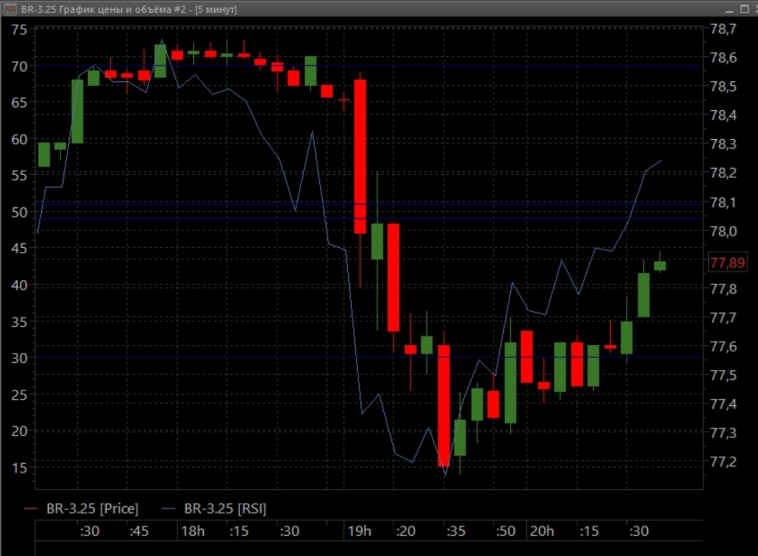Viewport: 758px width, 556px height.
Task: Click the 19h mark on time axis
Action: pos(359,531)
